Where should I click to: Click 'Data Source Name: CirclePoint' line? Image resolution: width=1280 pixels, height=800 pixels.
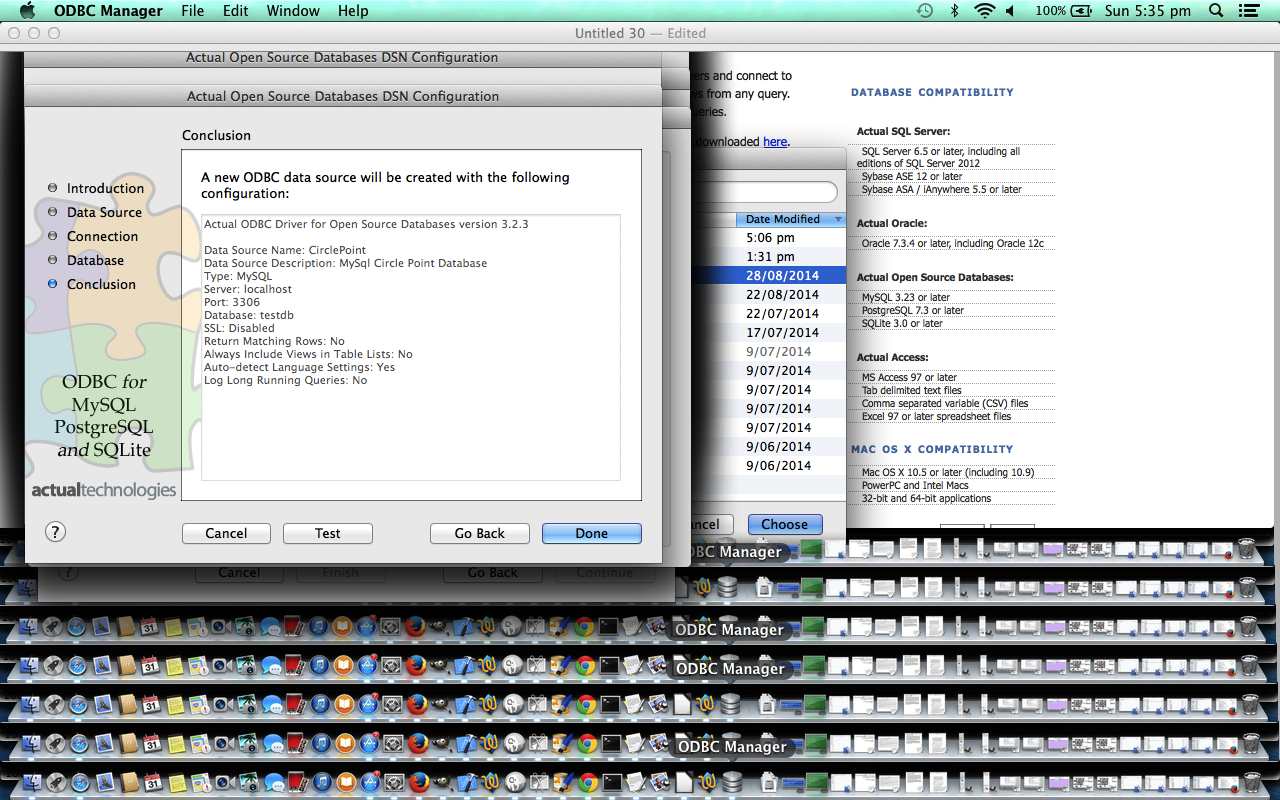point(285,250)
